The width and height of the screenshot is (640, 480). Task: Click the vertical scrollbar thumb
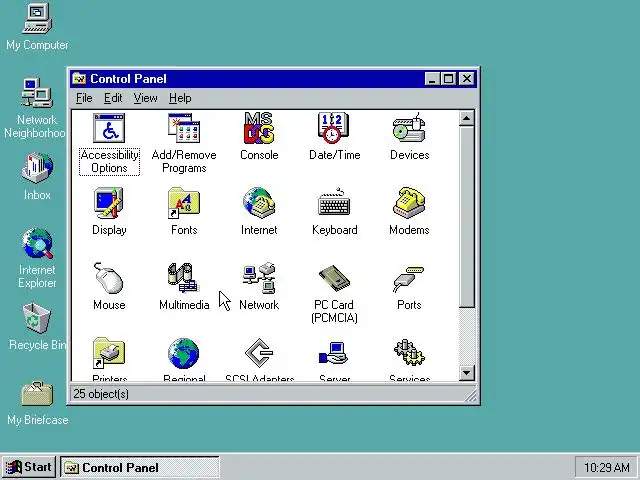pyautogui.click(x=467, y=217)
